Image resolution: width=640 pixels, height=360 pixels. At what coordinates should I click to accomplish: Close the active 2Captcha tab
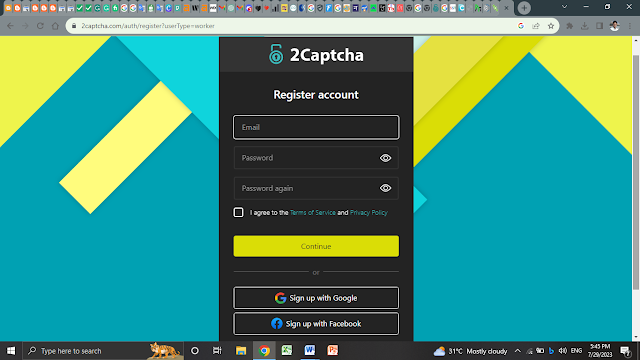507,8
